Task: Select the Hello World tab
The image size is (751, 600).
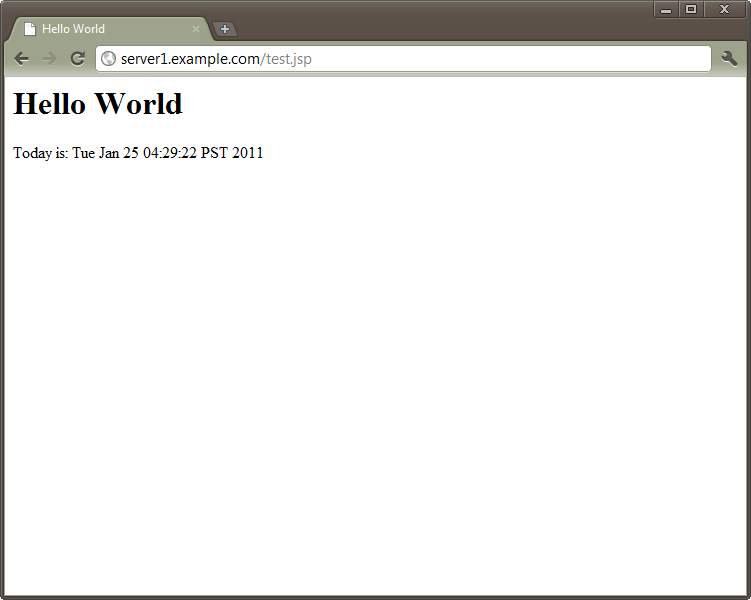Action: pyautogui.click(x=109, y=29)
